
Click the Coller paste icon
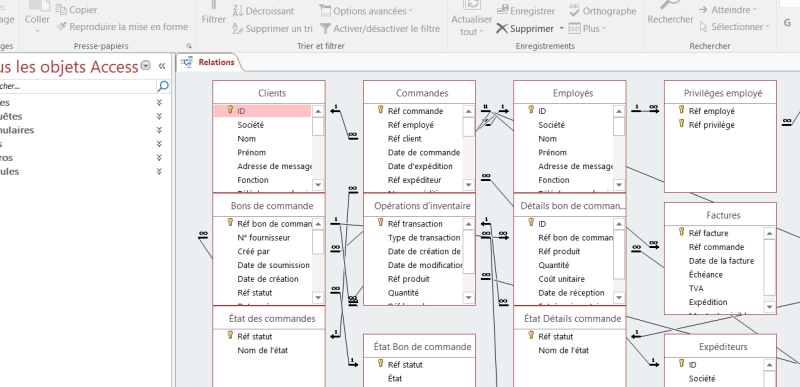(38, 6)
